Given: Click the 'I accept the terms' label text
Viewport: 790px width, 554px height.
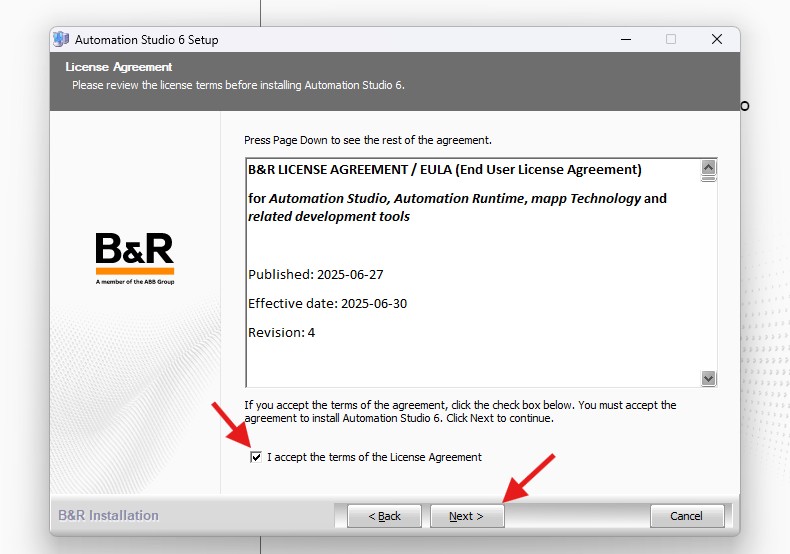Looking at the screenshot, I should point(374,457).
